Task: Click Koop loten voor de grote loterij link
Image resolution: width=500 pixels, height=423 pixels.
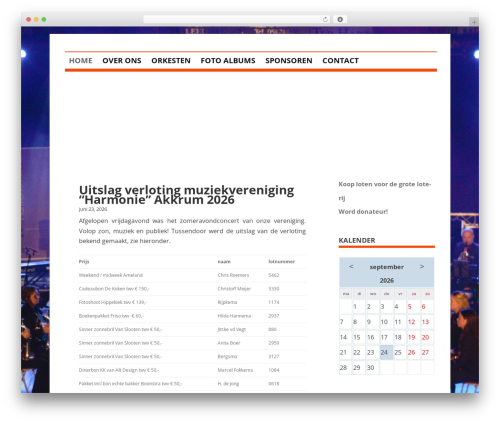Action: coord(385,191)
